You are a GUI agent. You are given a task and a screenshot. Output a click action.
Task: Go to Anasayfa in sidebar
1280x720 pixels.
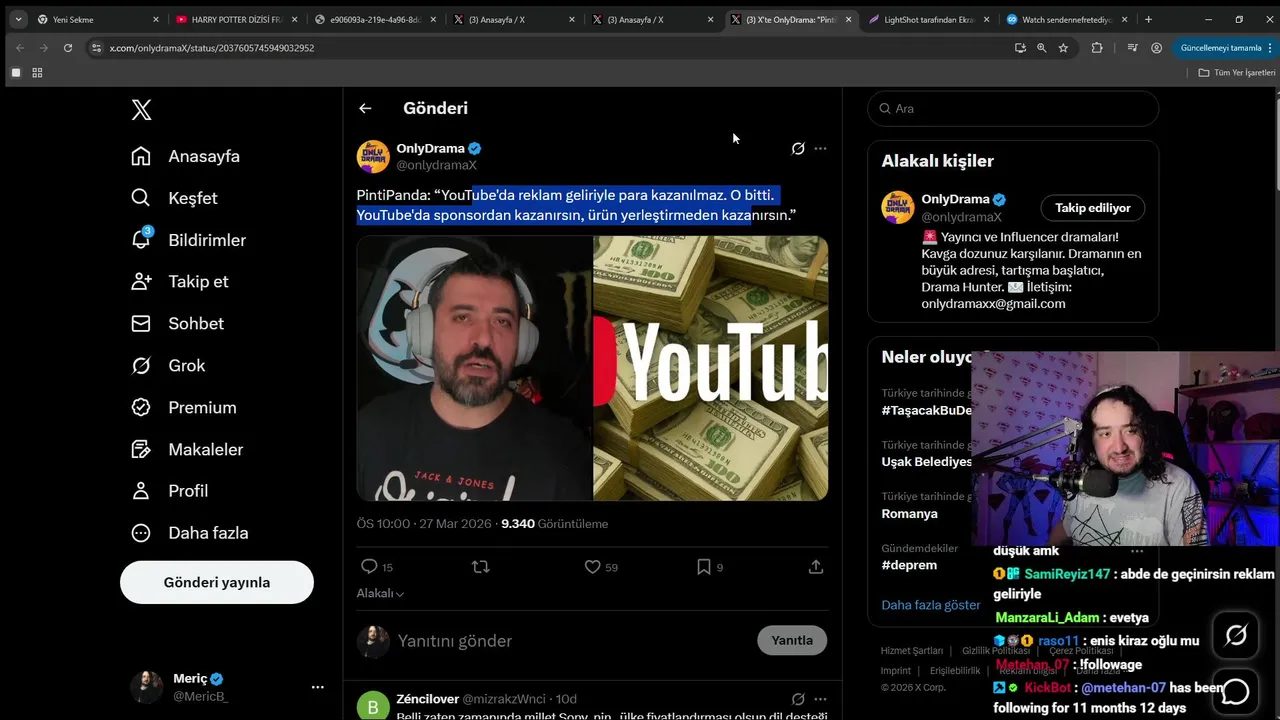coord(186,156)
